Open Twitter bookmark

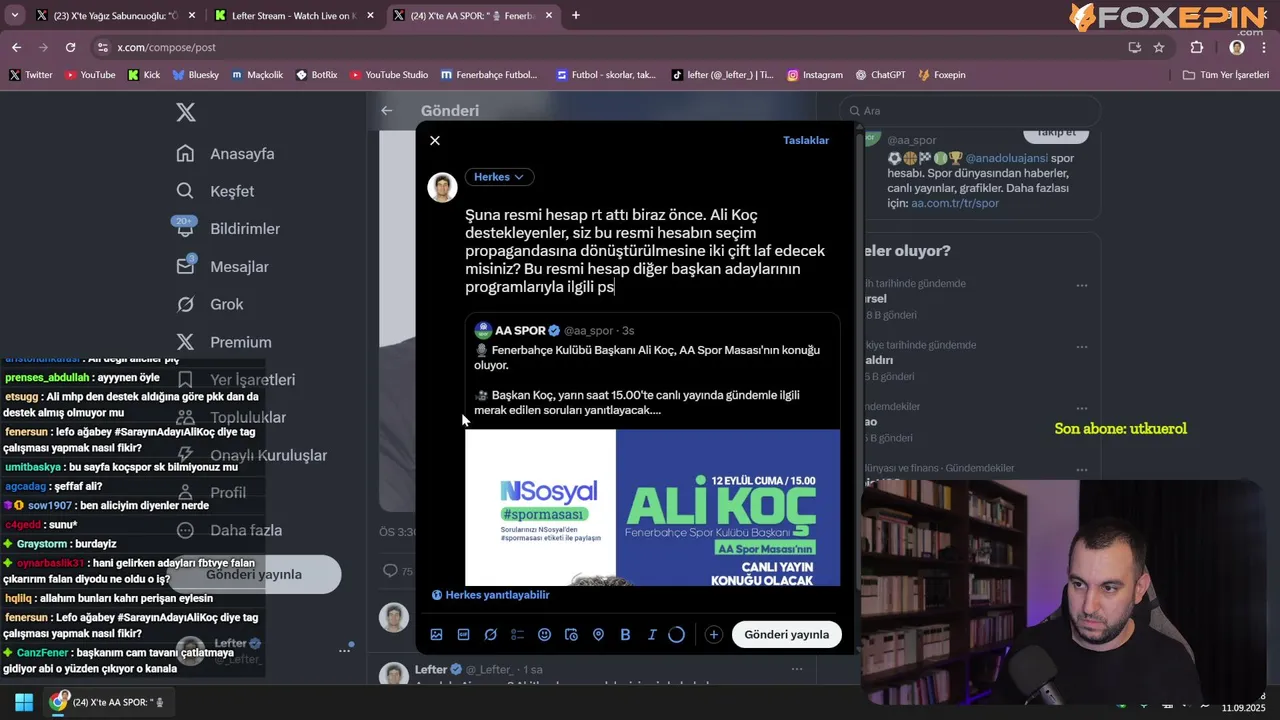[30, 75]
